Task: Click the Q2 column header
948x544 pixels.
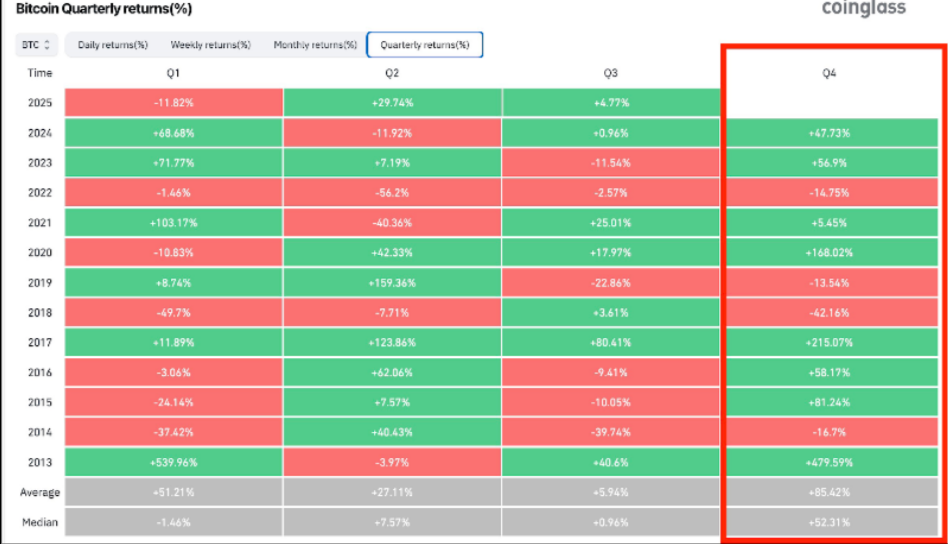Action: tap(392, 73)
